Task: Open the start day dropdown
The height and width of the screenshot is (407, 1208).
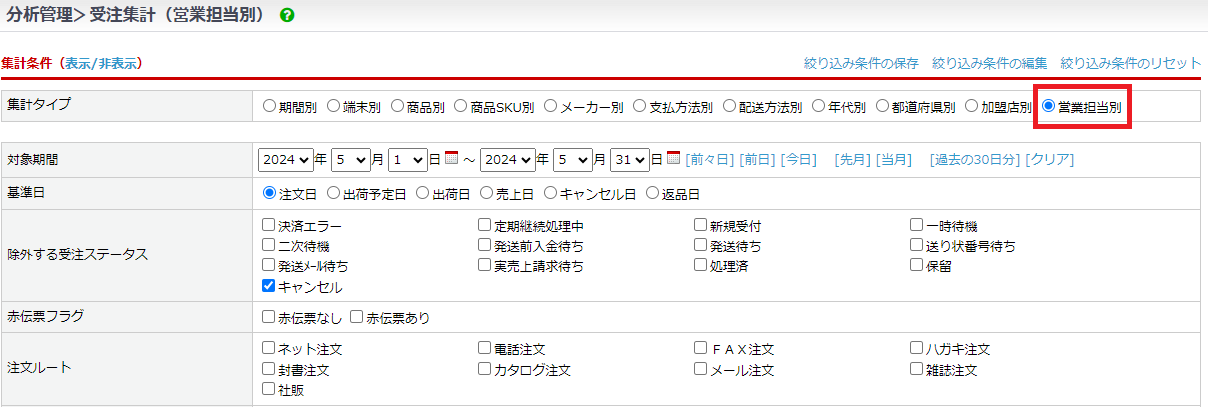Action: (407, 159)
